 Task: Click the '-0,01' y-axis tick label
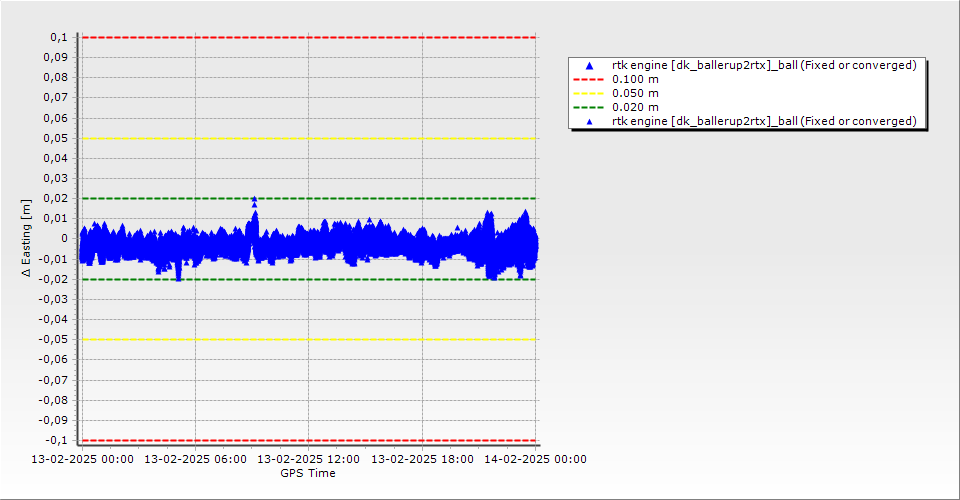54,259
